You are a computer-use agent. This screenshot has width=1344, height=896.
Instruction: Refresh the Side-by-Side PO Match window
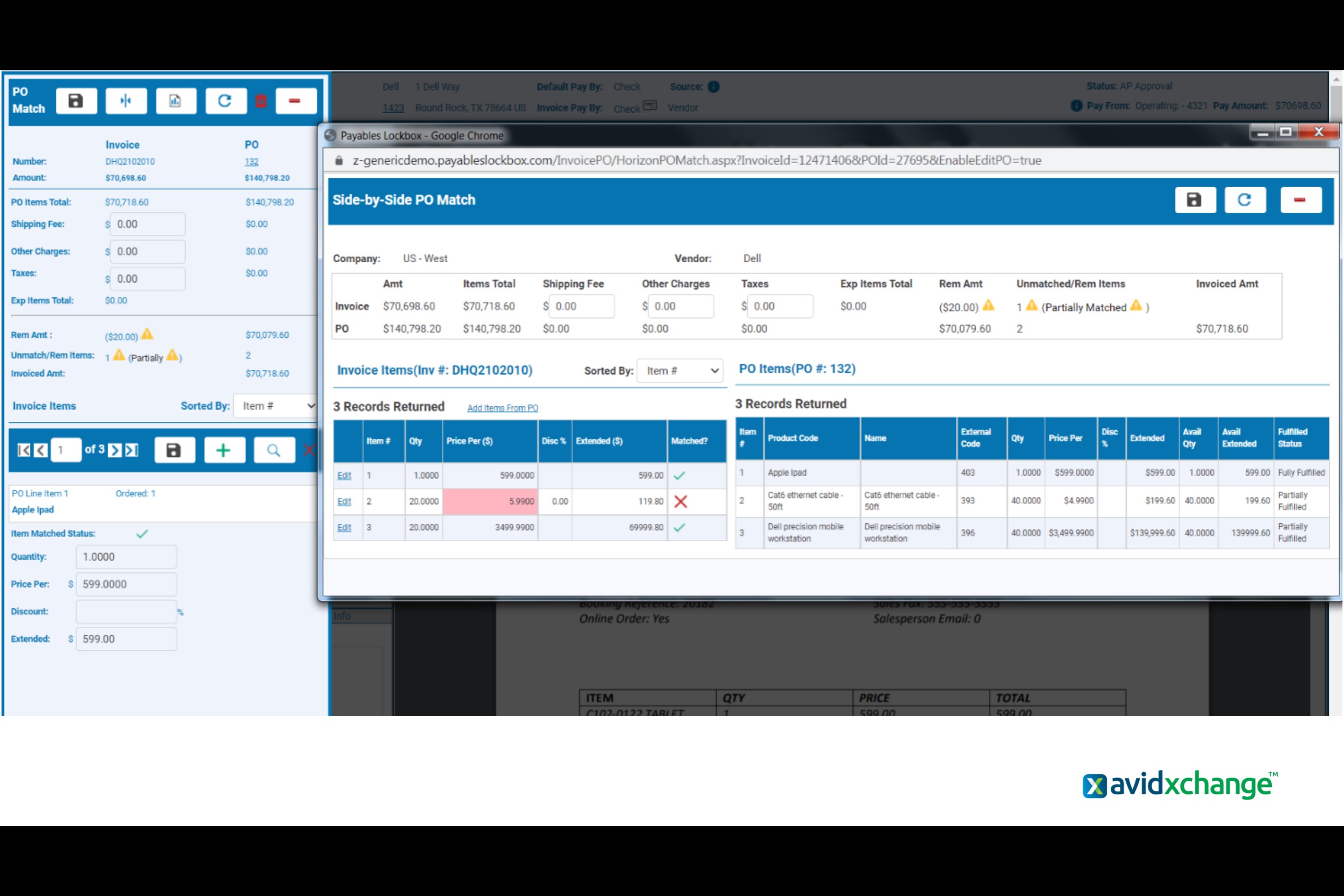click(x=1245, y=200)
